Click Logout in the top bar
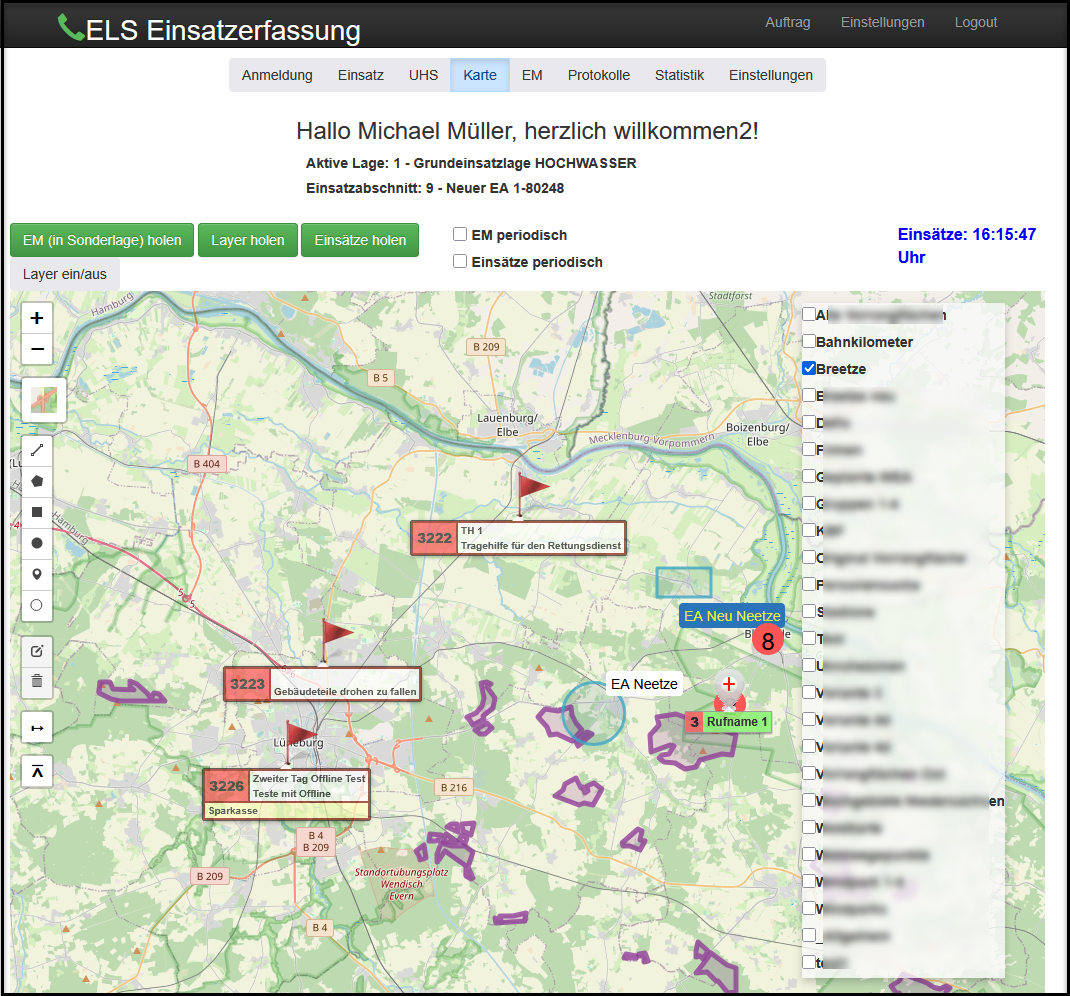Viewport: 1070px width, 996px height. [x=975, y=22]
